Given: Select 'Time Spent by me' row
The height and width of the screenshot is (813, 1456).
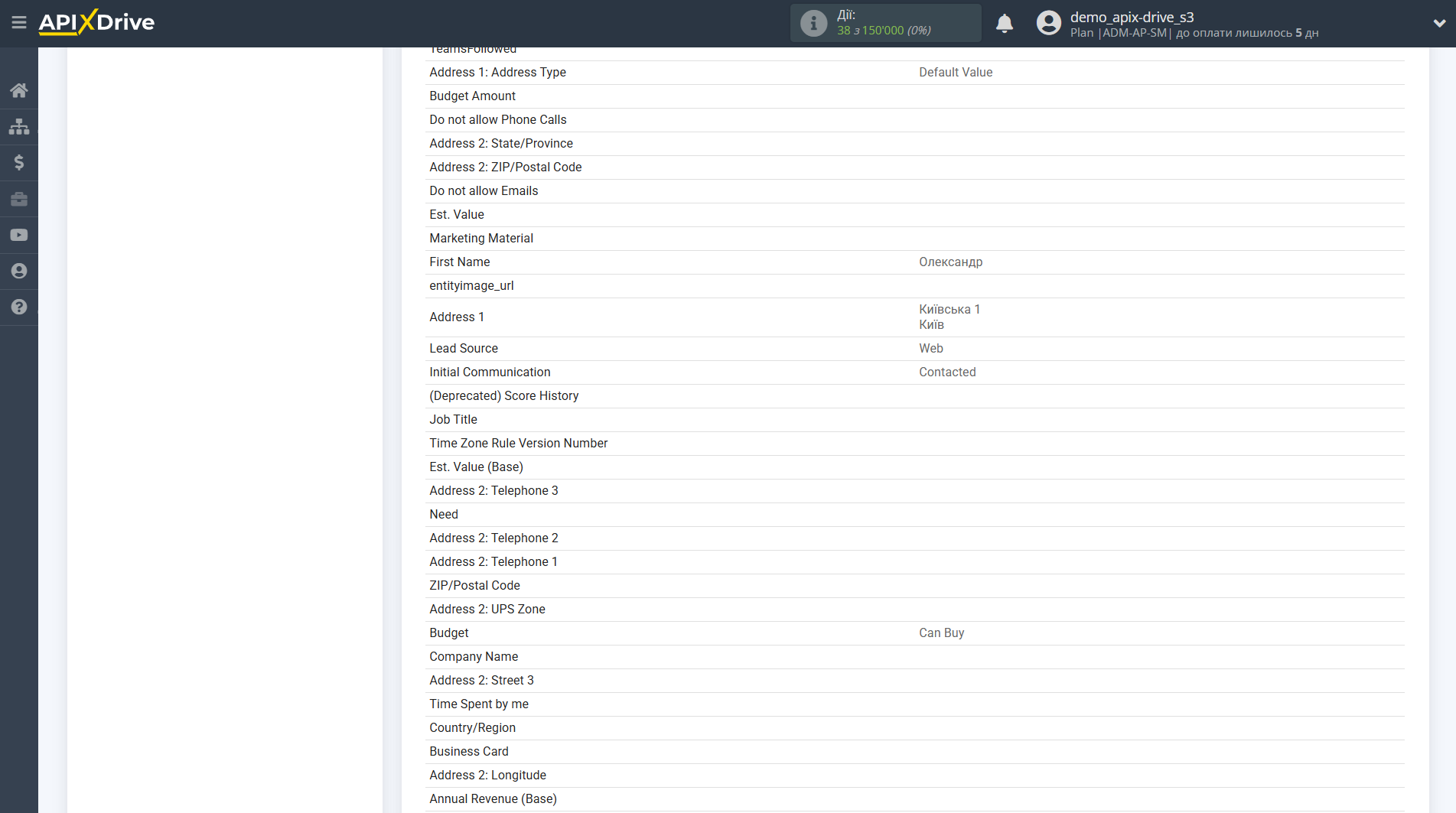Looking at the screenshot, I should point(915,704).
